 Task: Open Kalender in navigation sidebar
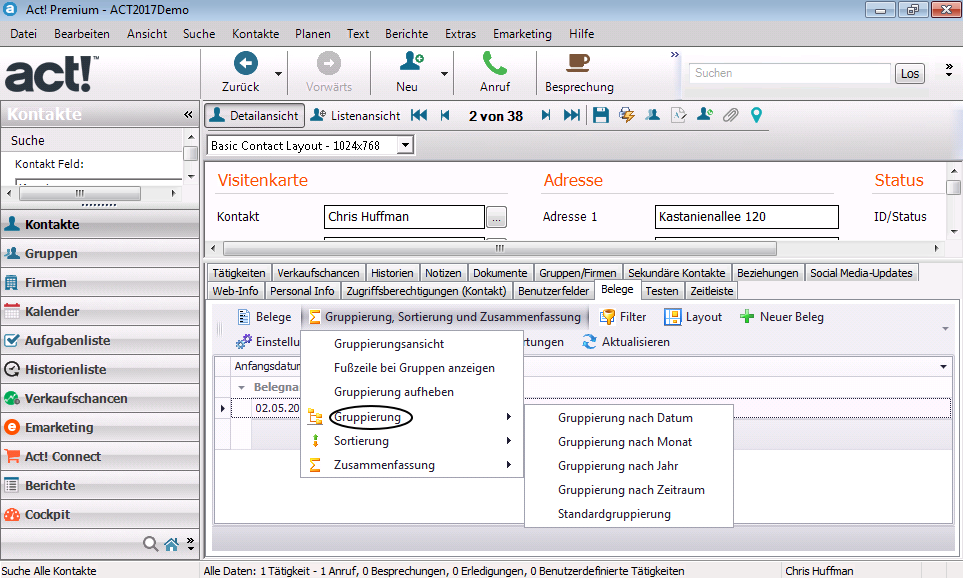tap(100, 311)
